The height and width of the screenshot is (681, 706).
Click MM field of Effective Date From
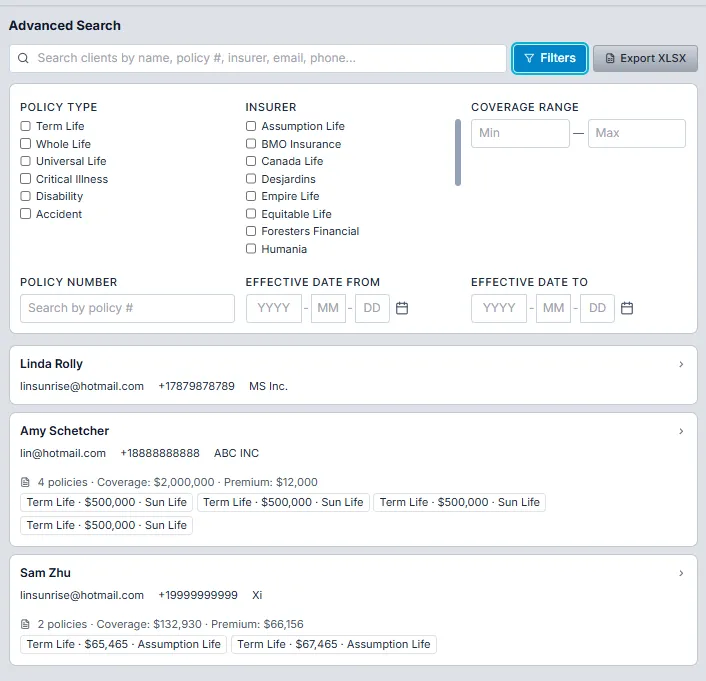click(x=328, y=309)
